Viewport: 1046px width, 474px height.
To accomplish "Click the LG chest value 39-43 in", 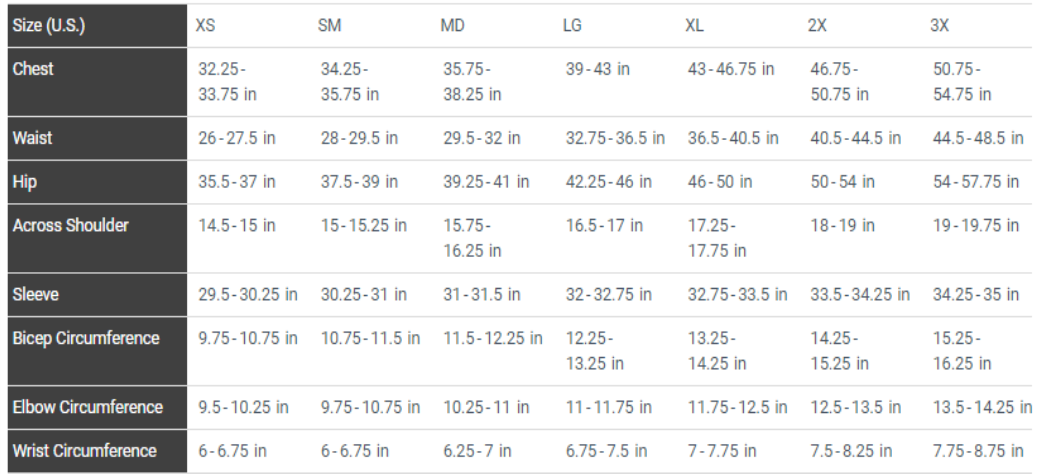I will pos(598,69).
